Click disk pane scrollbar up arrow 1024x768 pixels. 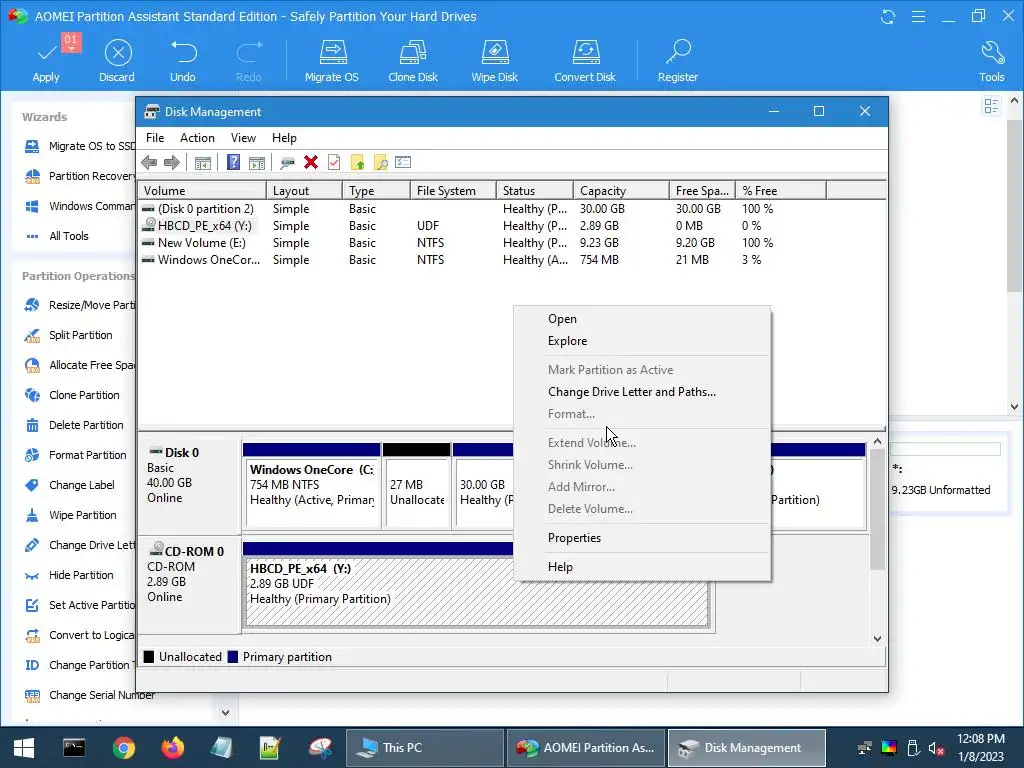(x=877, y=442)
